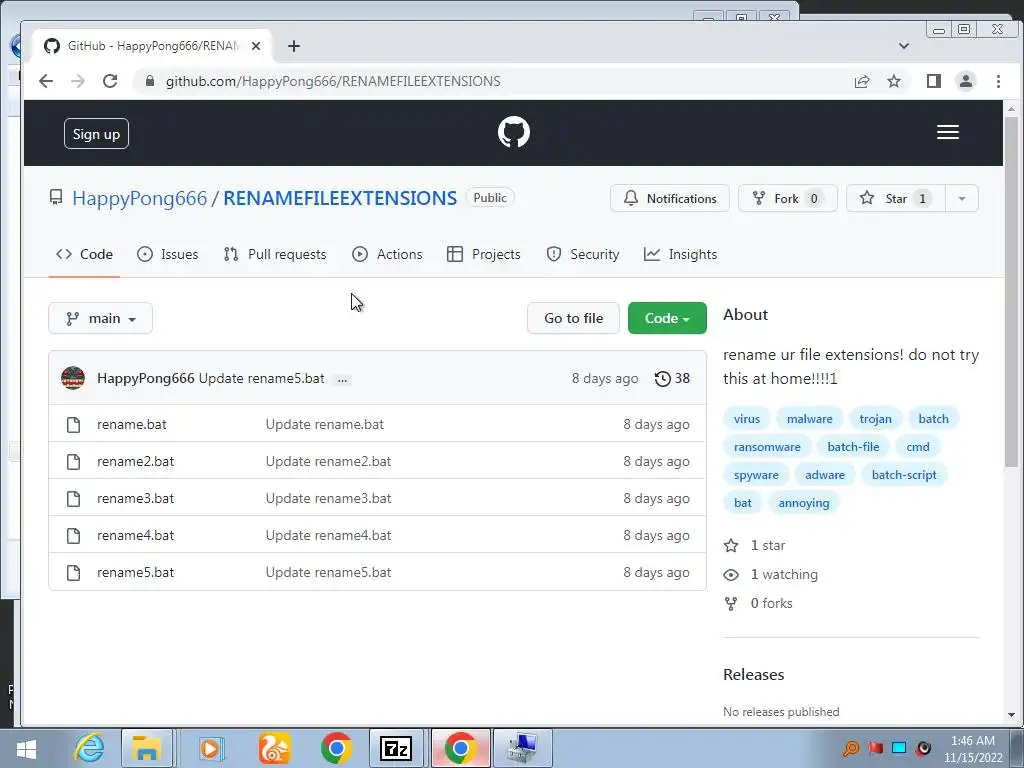
Task: Open the Actions tab
Action: pos(387,254)
